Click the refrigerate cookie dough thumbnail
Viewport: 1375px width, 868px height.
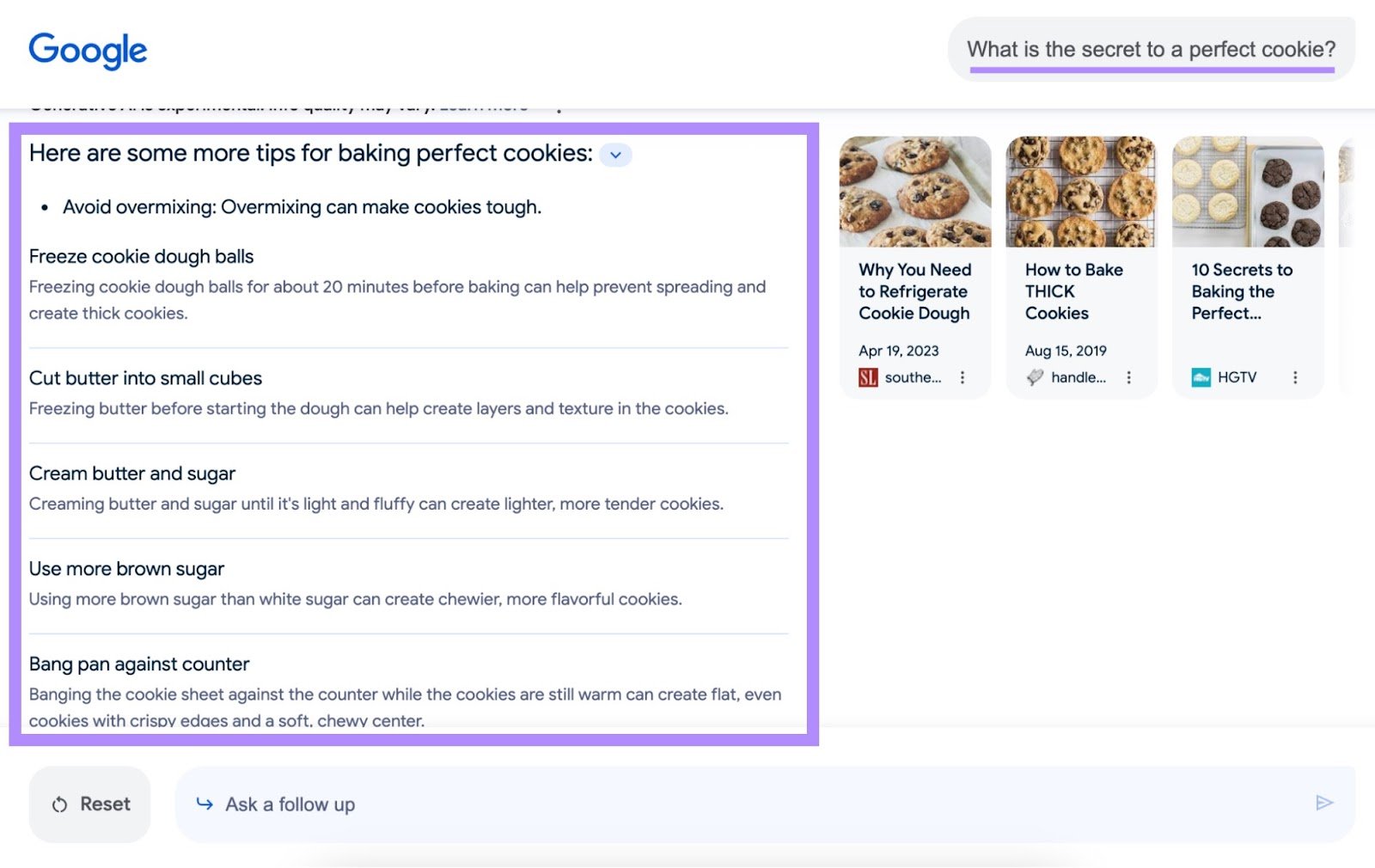(x=914, y=192)
